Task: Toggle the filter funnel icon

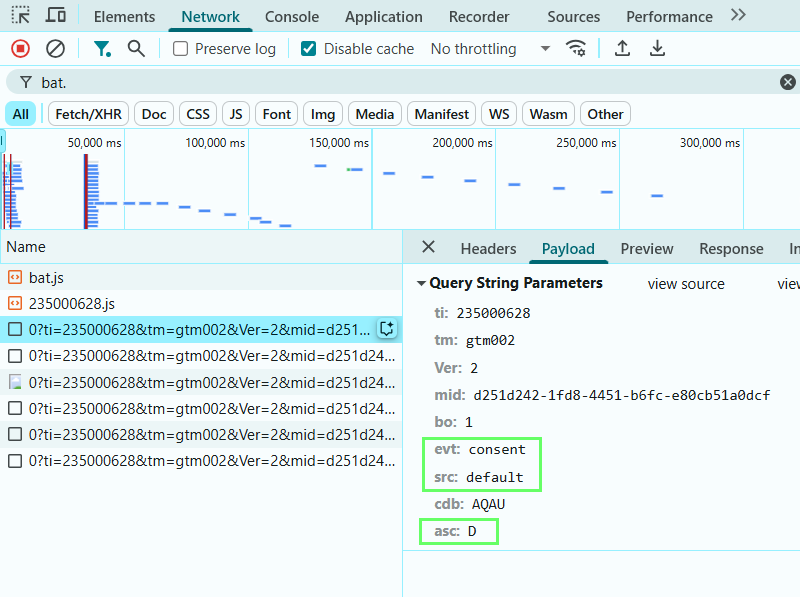Action: tap(102, 49)
